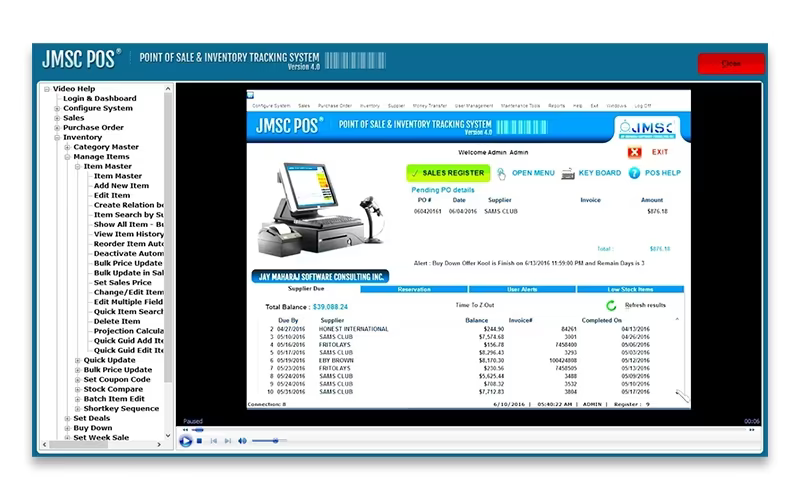The height and width of the screenshot is (500, 800).
Task: Click the keyboard icon beside Key Board
Action: (568, 173)
